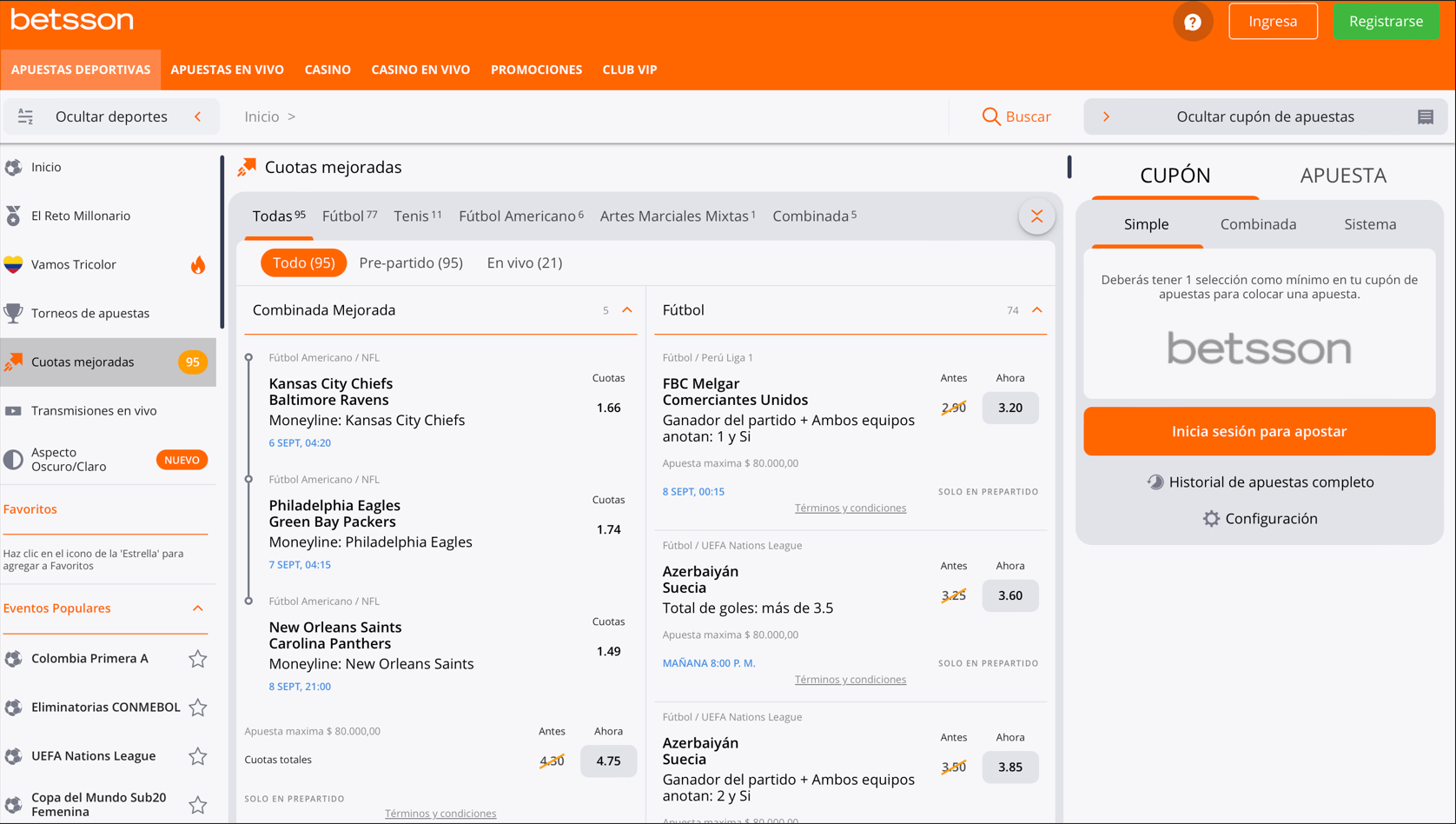Toggle Aspecto Oscuro/Claro theme
The width and height of the screenshot is (1456, 824).
(13, 459)
